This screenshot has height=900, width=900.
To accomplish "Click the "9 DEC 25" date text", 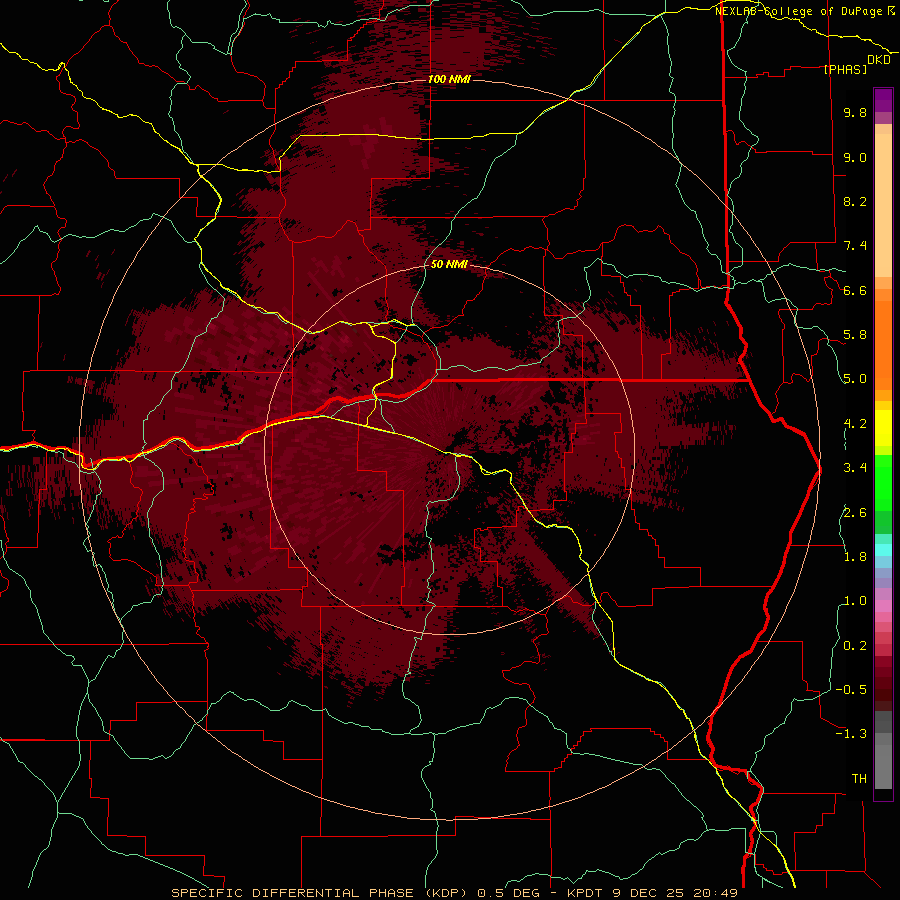I will click(x=648, y=893).
